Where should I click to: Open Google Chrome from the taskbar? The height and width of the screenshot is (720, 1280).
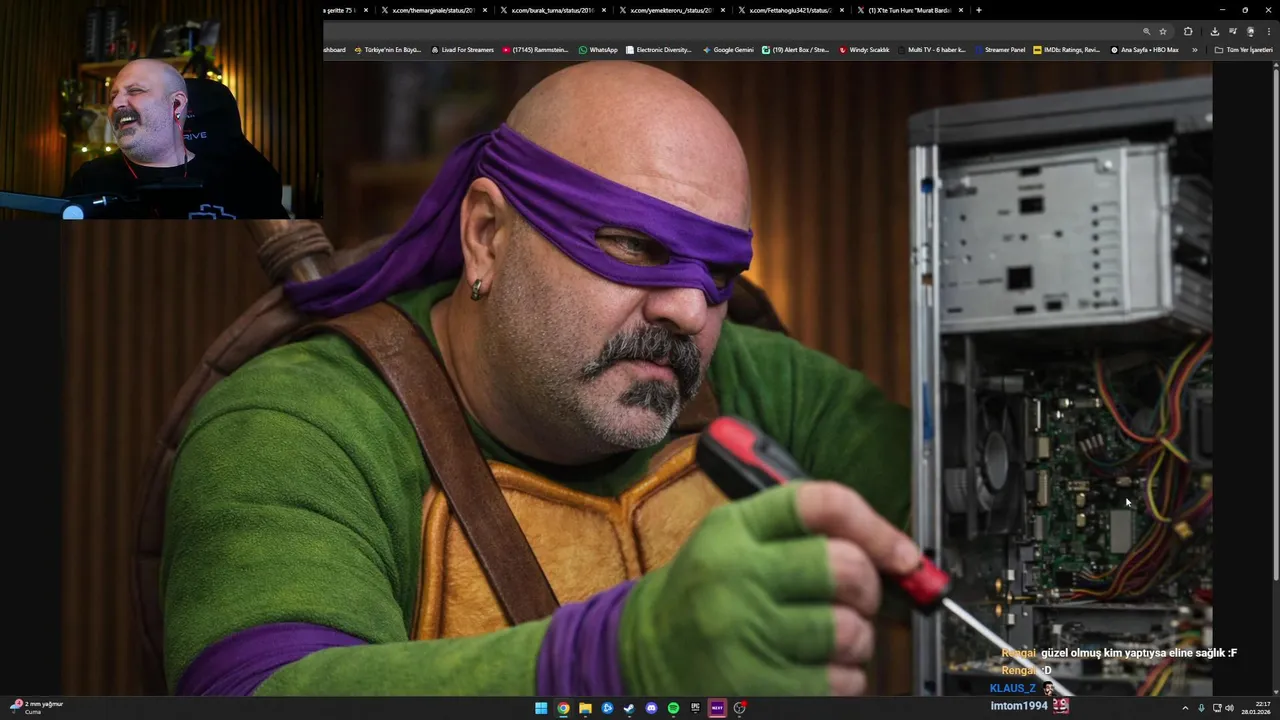click(563, 708)
